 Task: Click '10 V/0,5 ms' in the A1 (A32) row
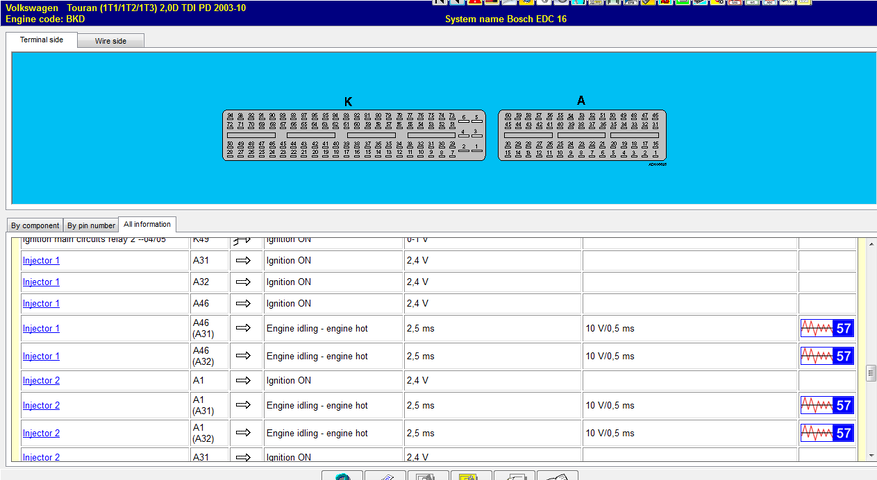tap(610, 433)
